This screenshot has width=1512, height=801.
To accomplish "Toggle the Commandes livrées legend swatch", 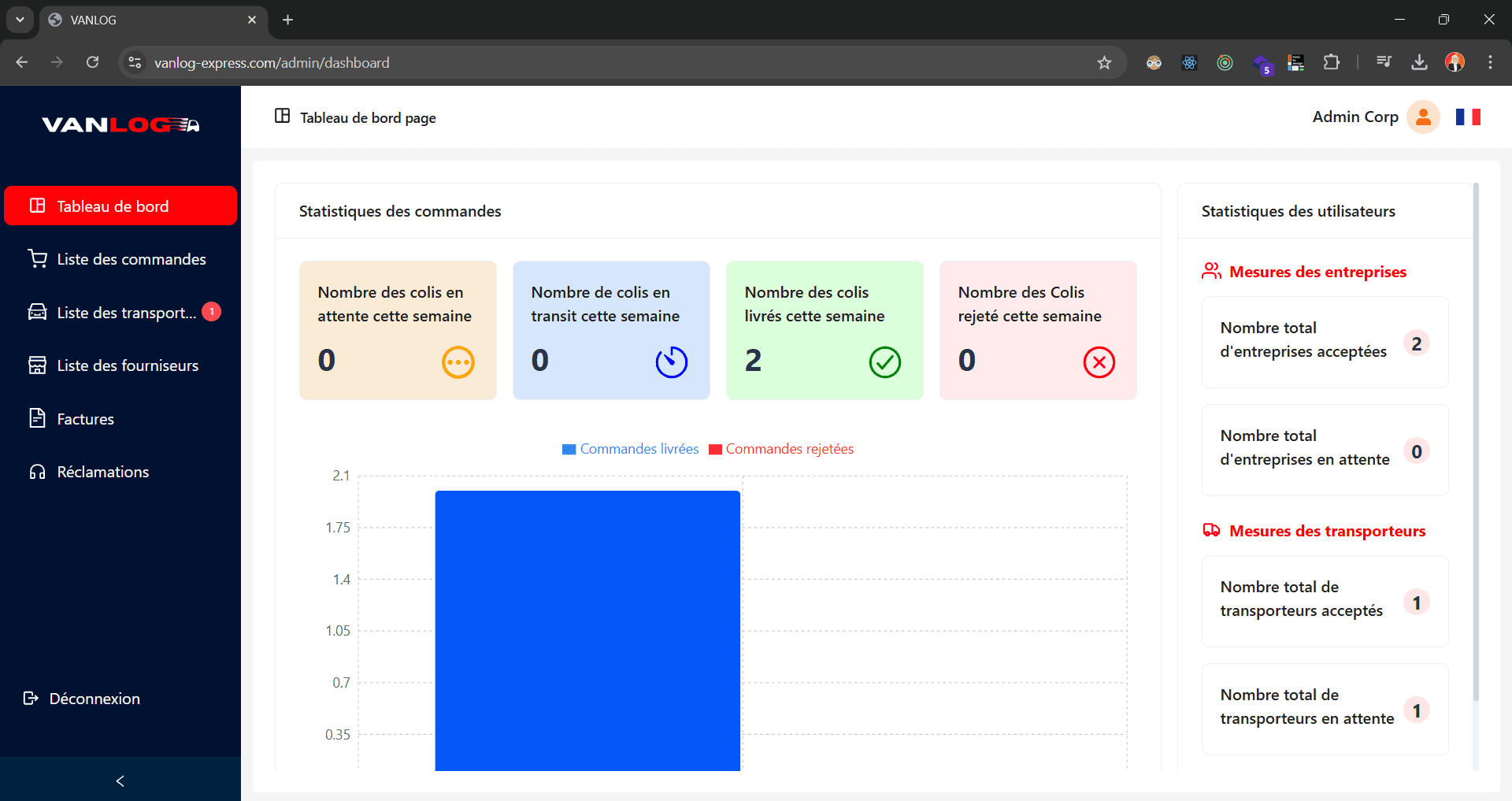I will coord(569,450).
